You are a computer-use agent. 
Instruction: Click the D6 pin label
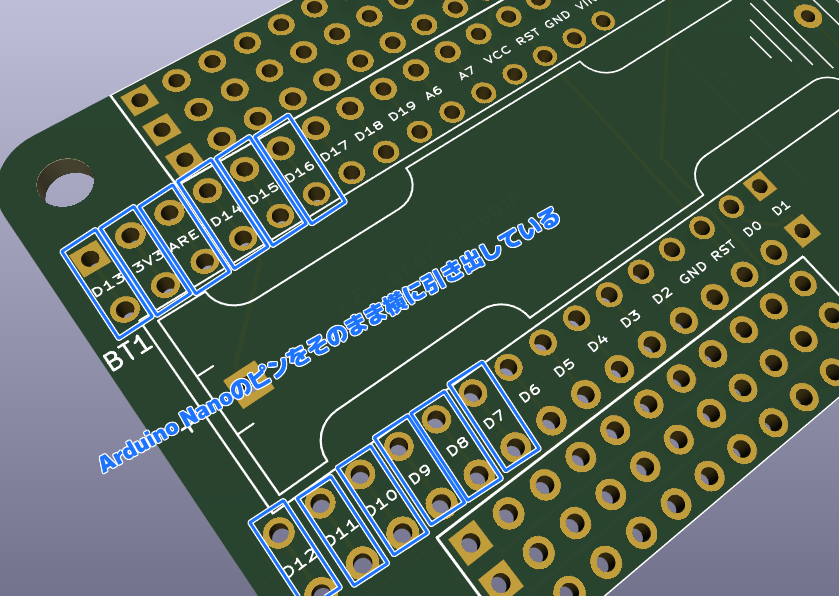[x=529, y=393]
